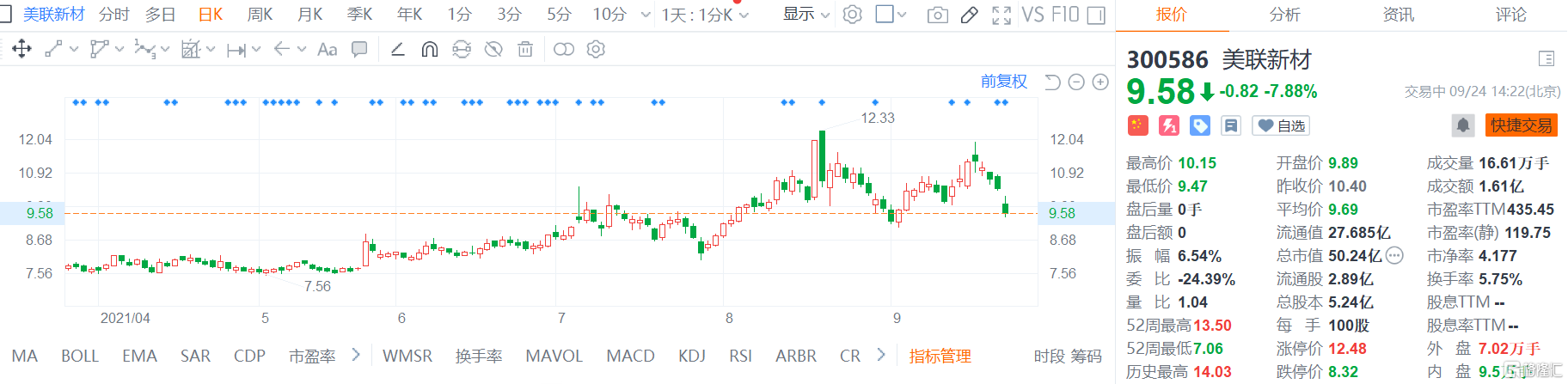The height and width of the screenshot is (384, 1568).
Task: Toggle the right side panel icon
Action: point(1096,15)
